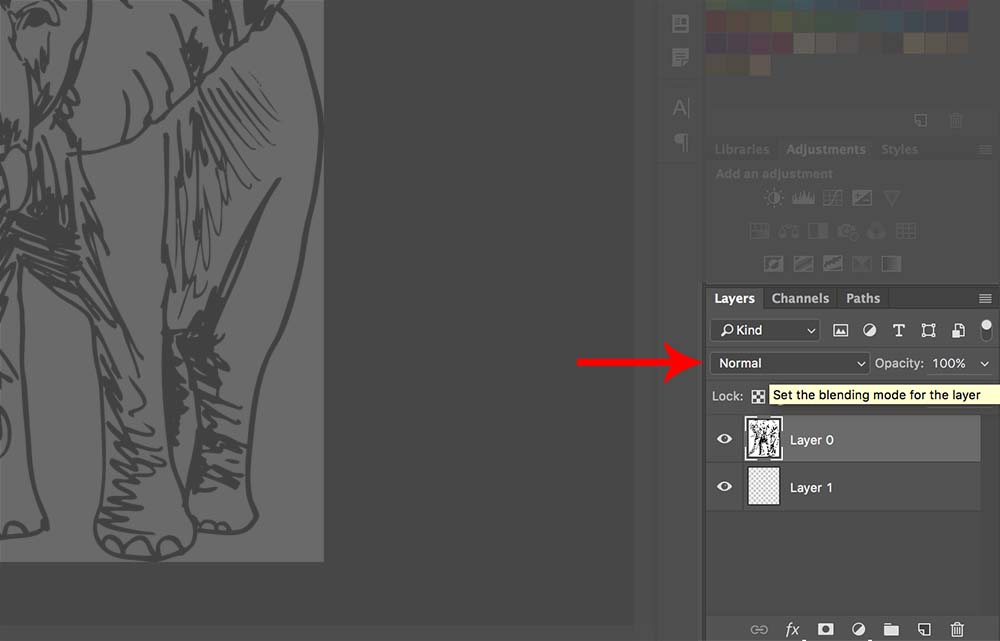This screenshot has height=641, width=1000.
Task: Add a layer style with fx icon
Action: click(x=792, y=629)
